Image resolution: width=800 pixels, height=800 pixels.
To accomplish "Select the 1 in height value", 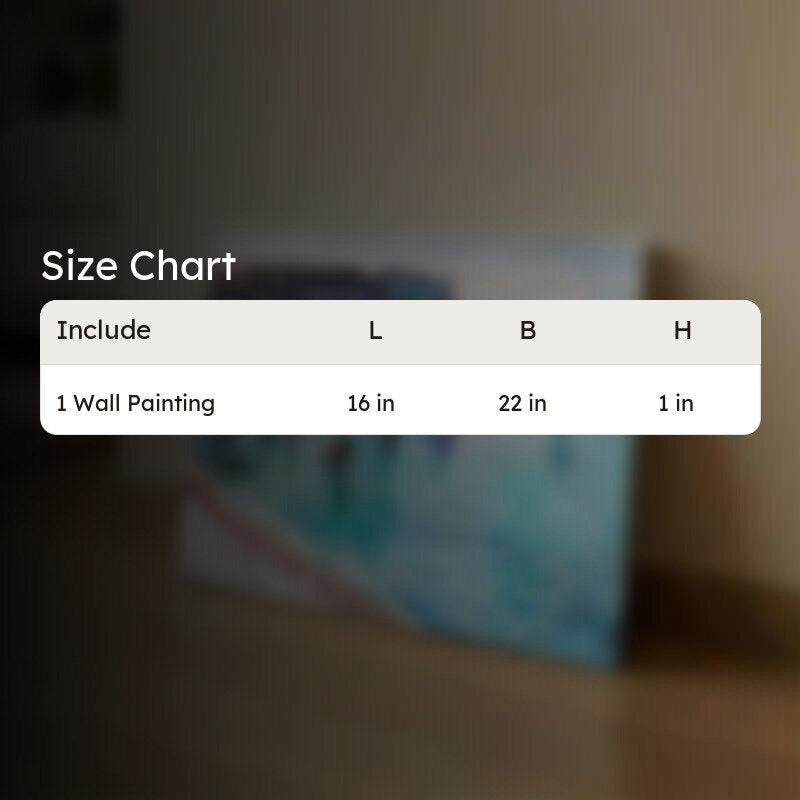I will (x=676, y=403).
